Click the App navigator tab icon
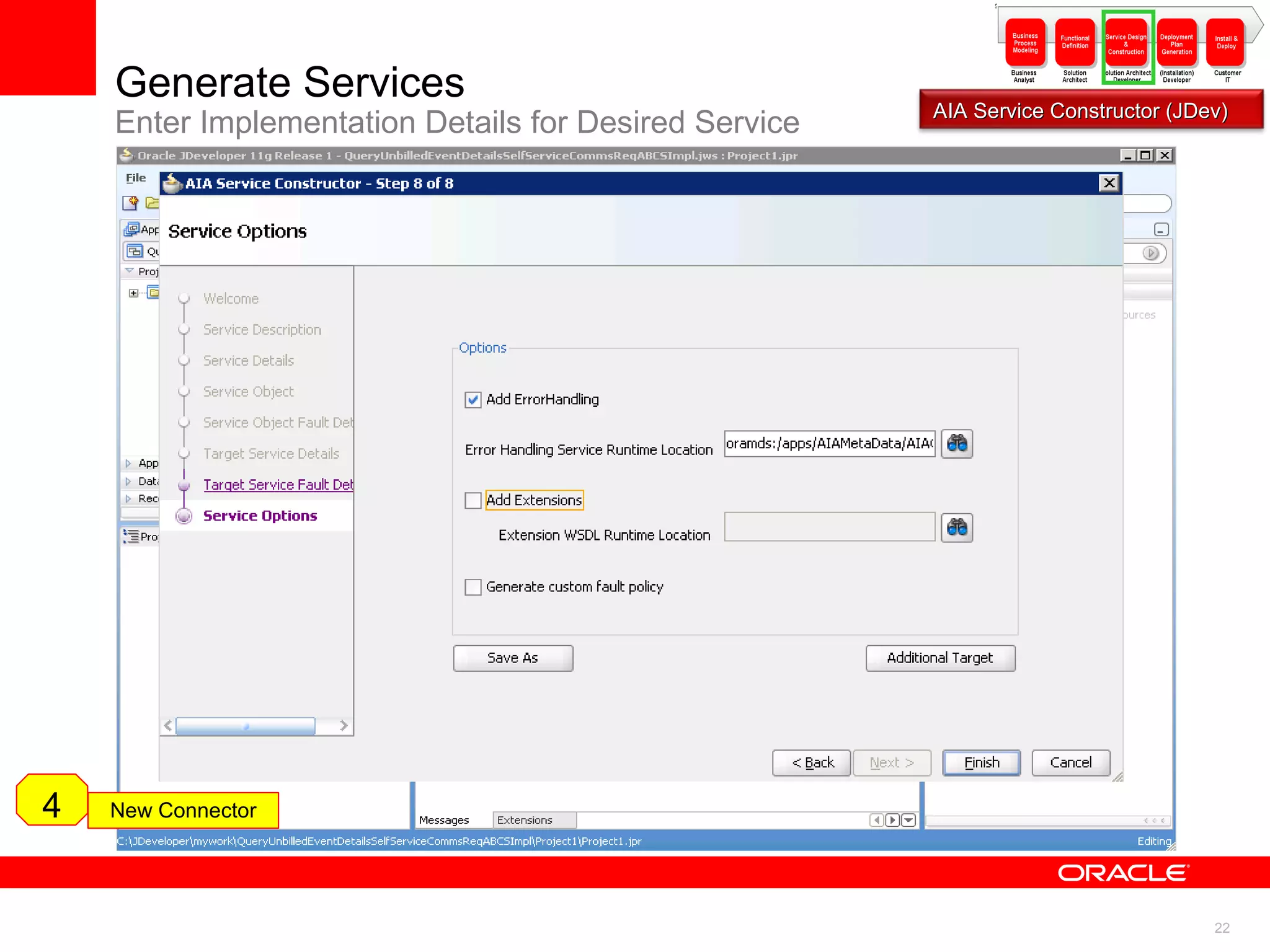Image resolution: width=1270 pixels, height=952 pixels. click(131, 229)
